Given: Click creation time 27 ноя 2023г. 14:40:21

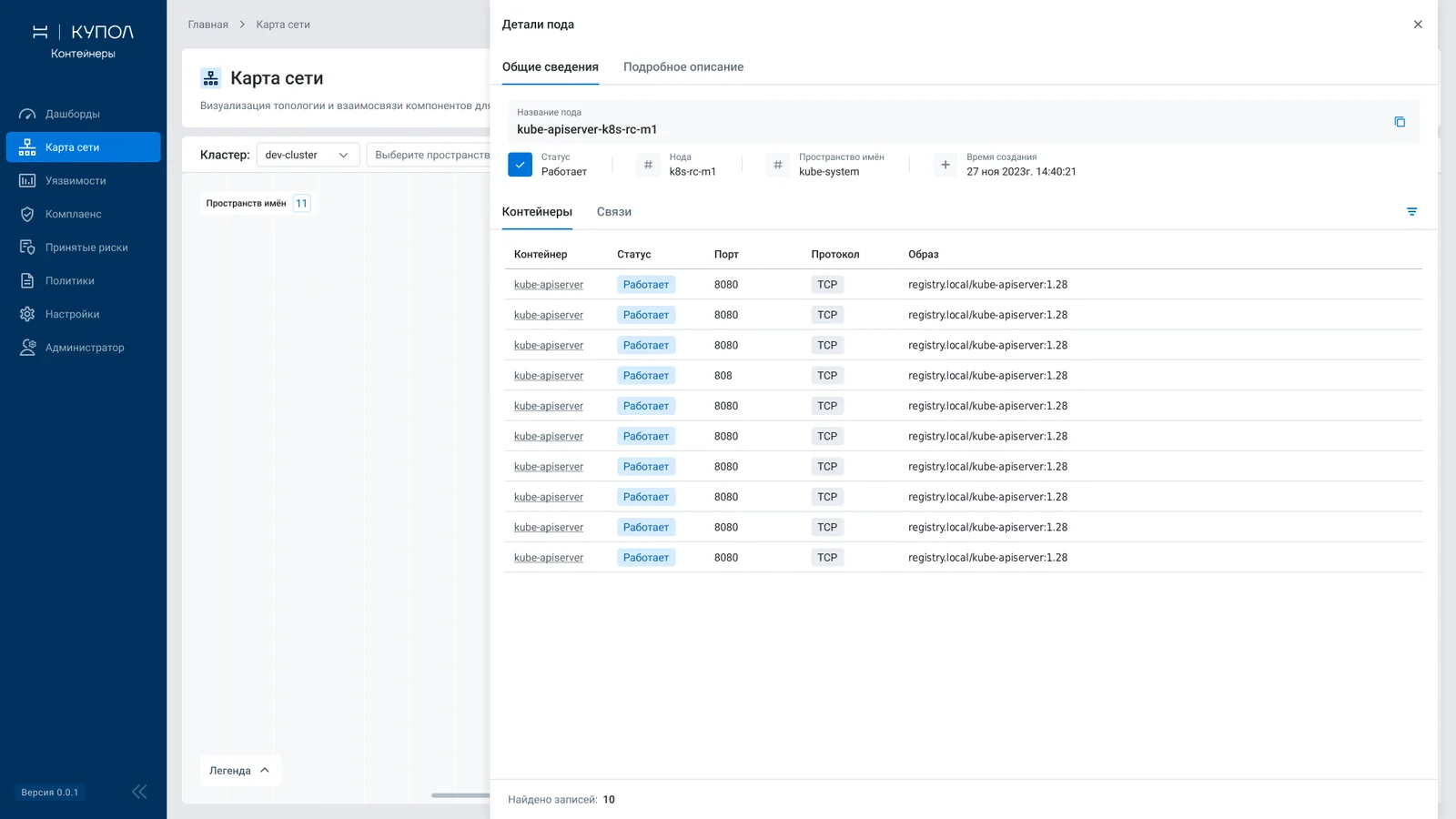Looking at the screenshot, I should point(1021,172).
